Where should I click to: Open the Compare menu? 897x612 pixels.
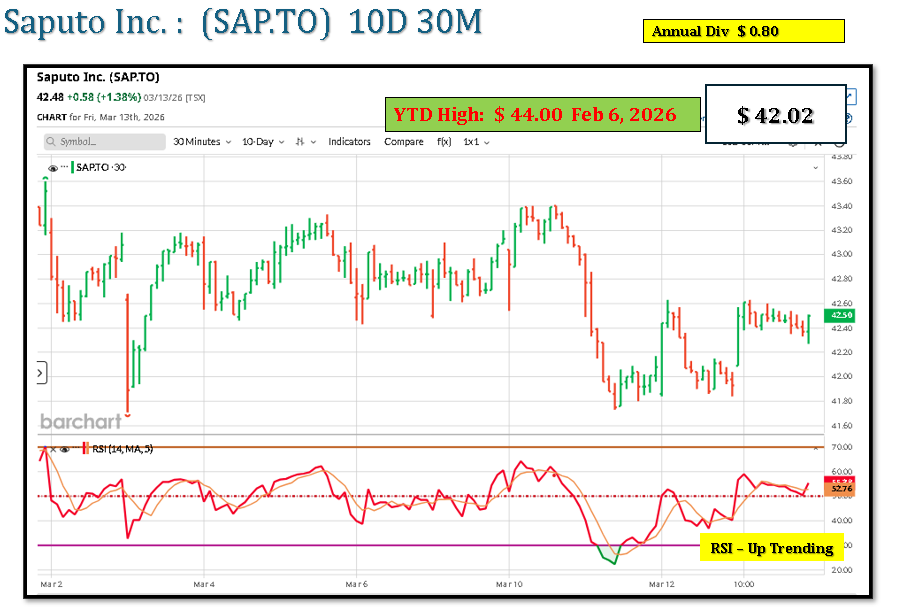pyautogui.click(x=404, y=142)
